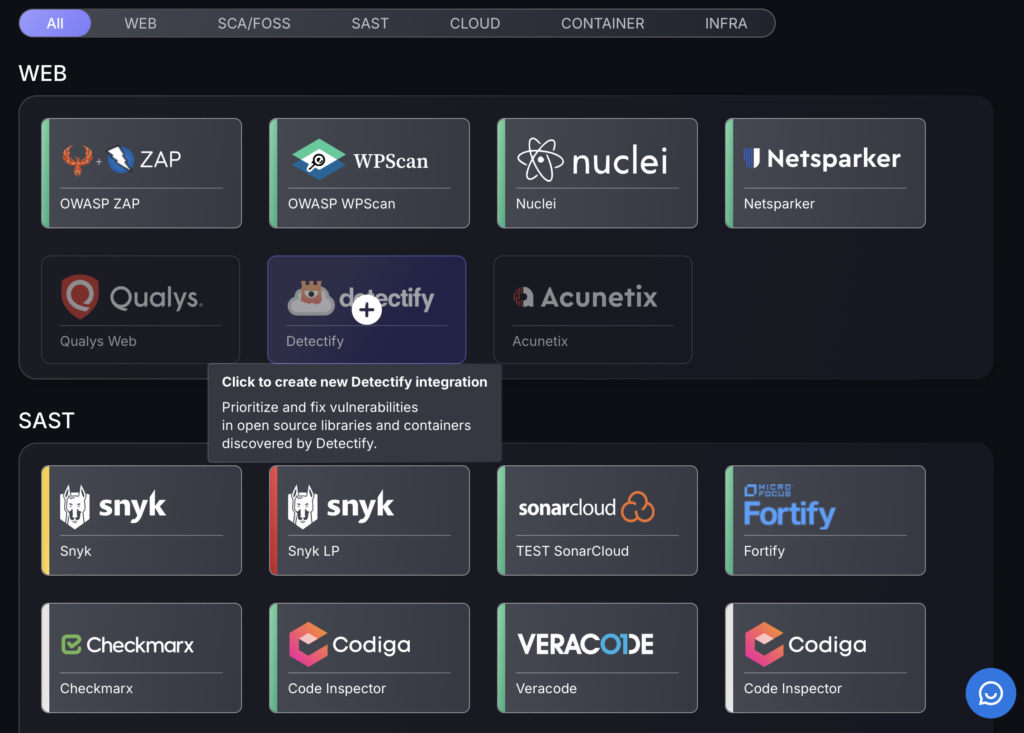Screen dimensions: 1024x733
Task: Open the Qualys Web integration label
Action: coord(98,341)
